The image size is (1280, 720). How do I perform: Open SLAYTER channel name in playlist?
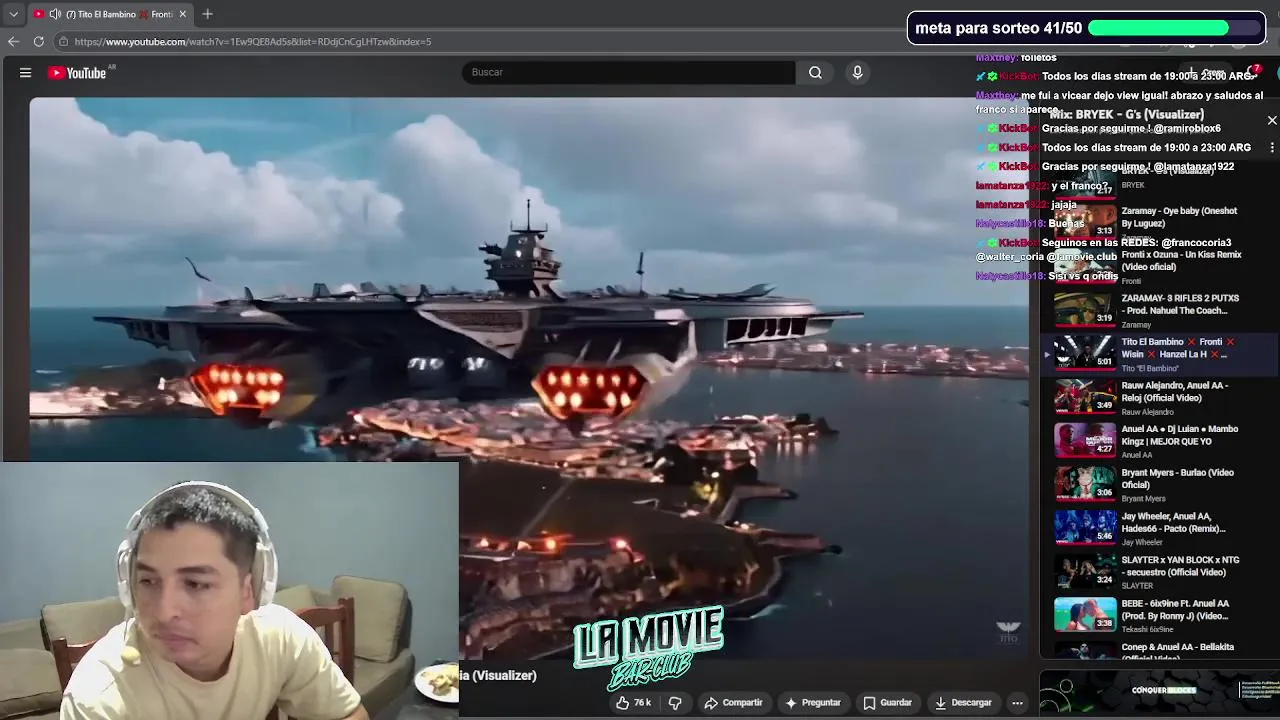coord(1138,586)
